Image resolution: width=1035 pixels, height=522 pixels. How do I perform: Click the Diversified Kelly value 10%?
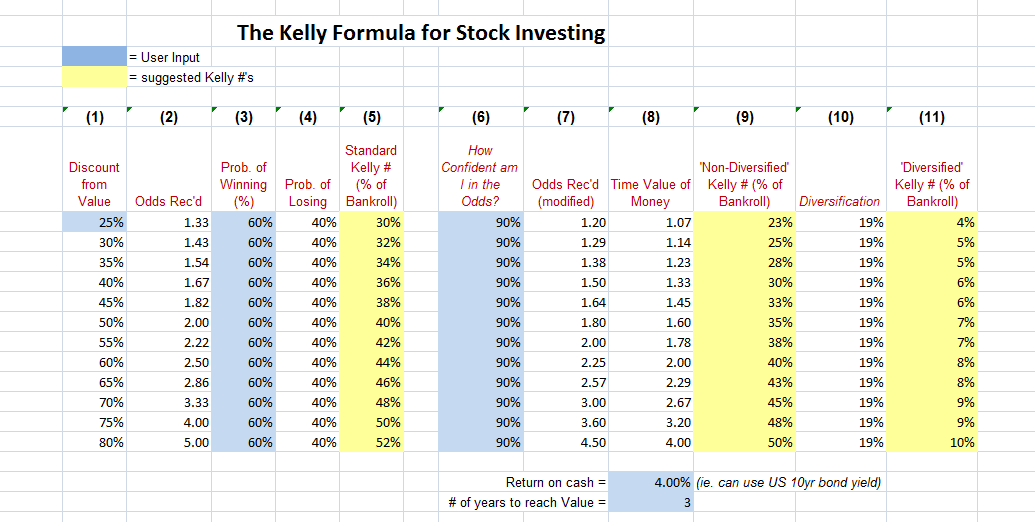coord(932,442)
